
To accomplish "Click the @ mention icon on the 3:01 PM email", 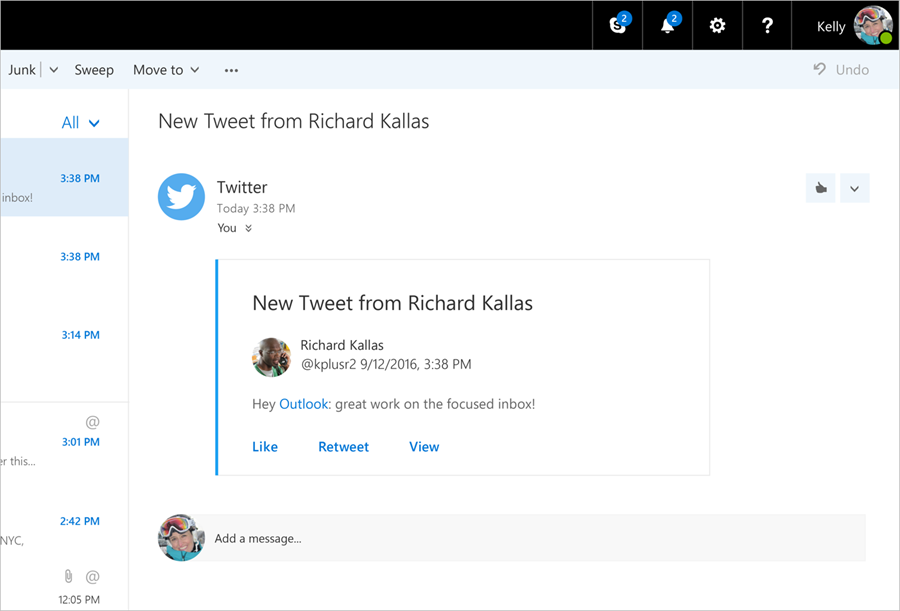I will (x=93, y=424).
